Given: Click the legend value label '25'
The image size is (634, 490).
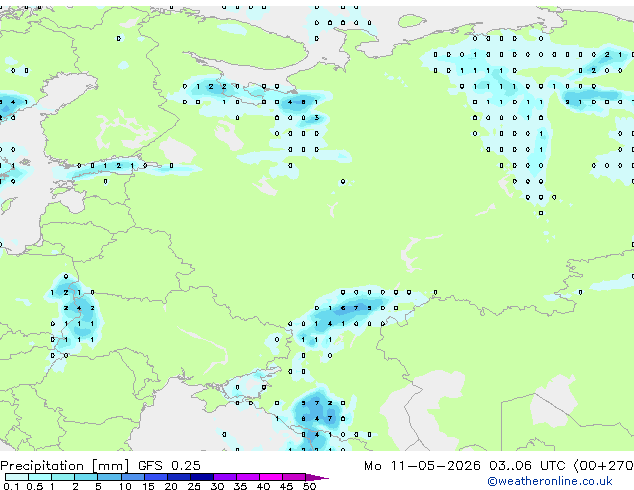Looking at the screenshot, I should point(194,486).
